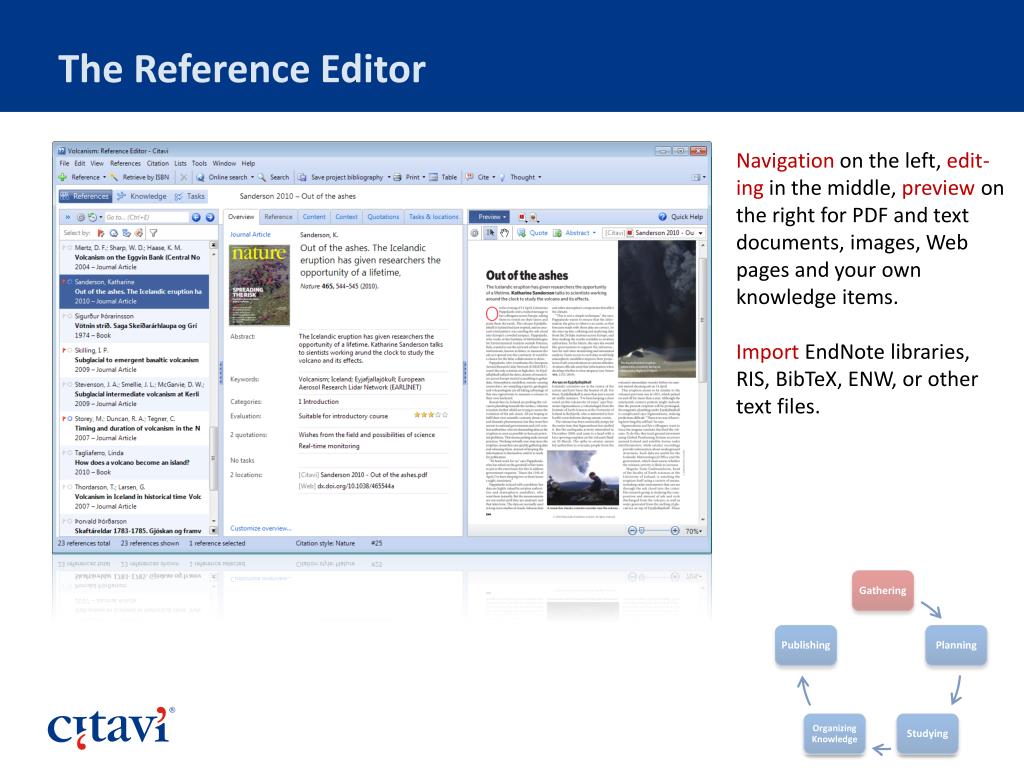Screen dimensions: 1024x768
Task: Add a new Reference with green plus
Action: click(x=63, y=177)
